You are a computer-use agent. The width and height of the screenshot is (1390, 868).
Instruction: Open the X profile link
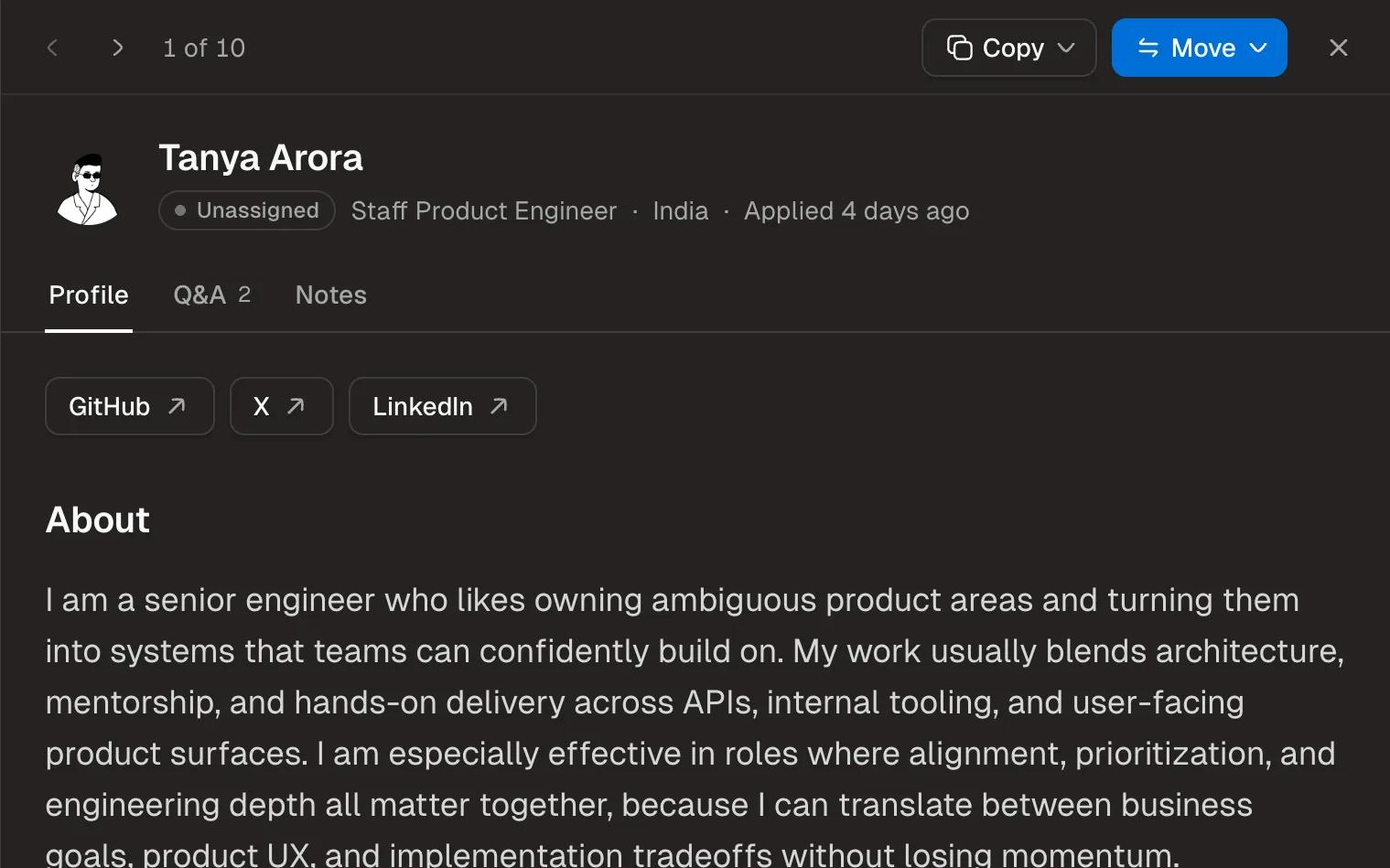click(x=282, y=406)
